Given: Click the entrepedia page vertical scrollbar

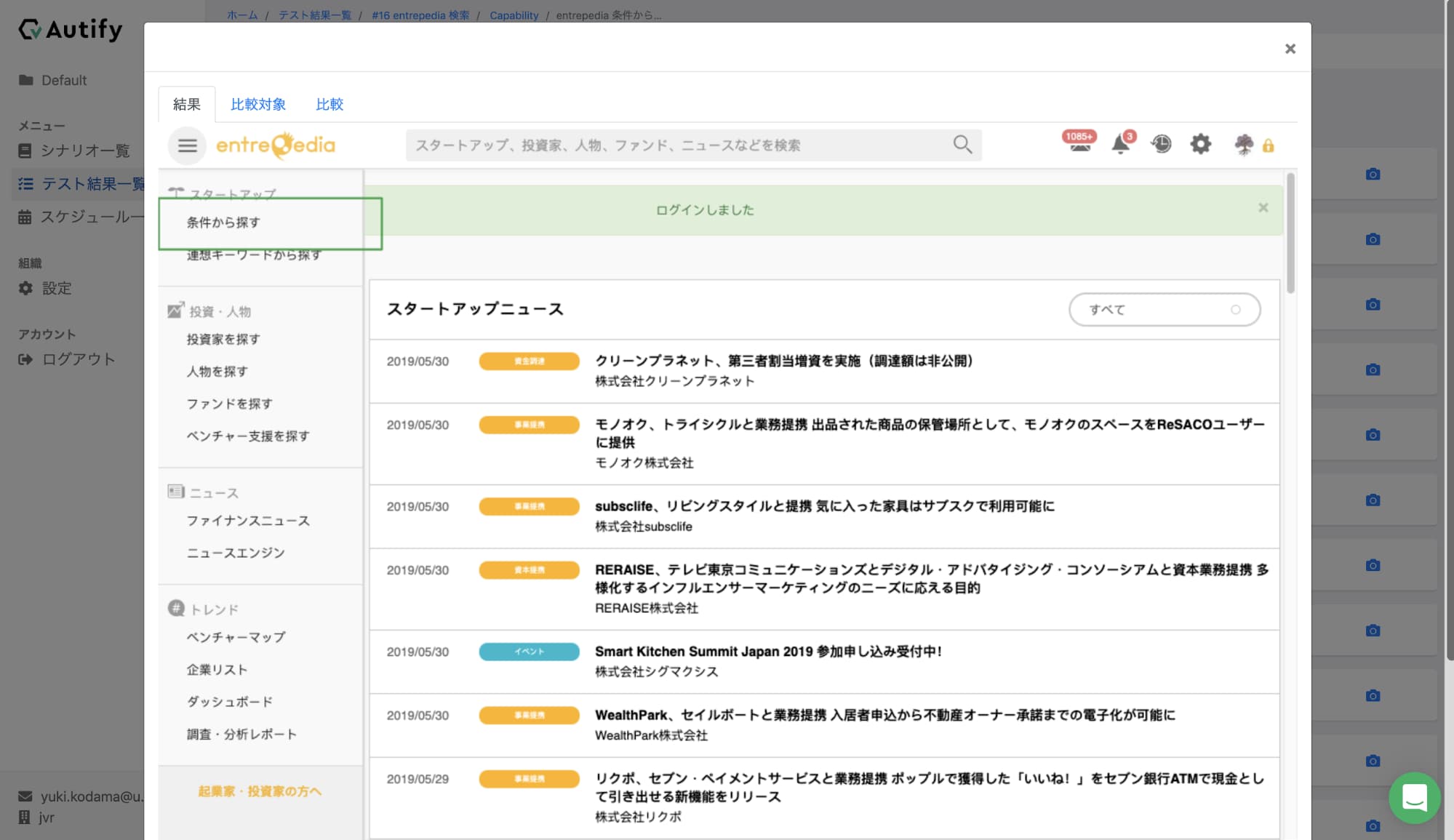Looking at the screenshot, I should tap(1290, 233).
